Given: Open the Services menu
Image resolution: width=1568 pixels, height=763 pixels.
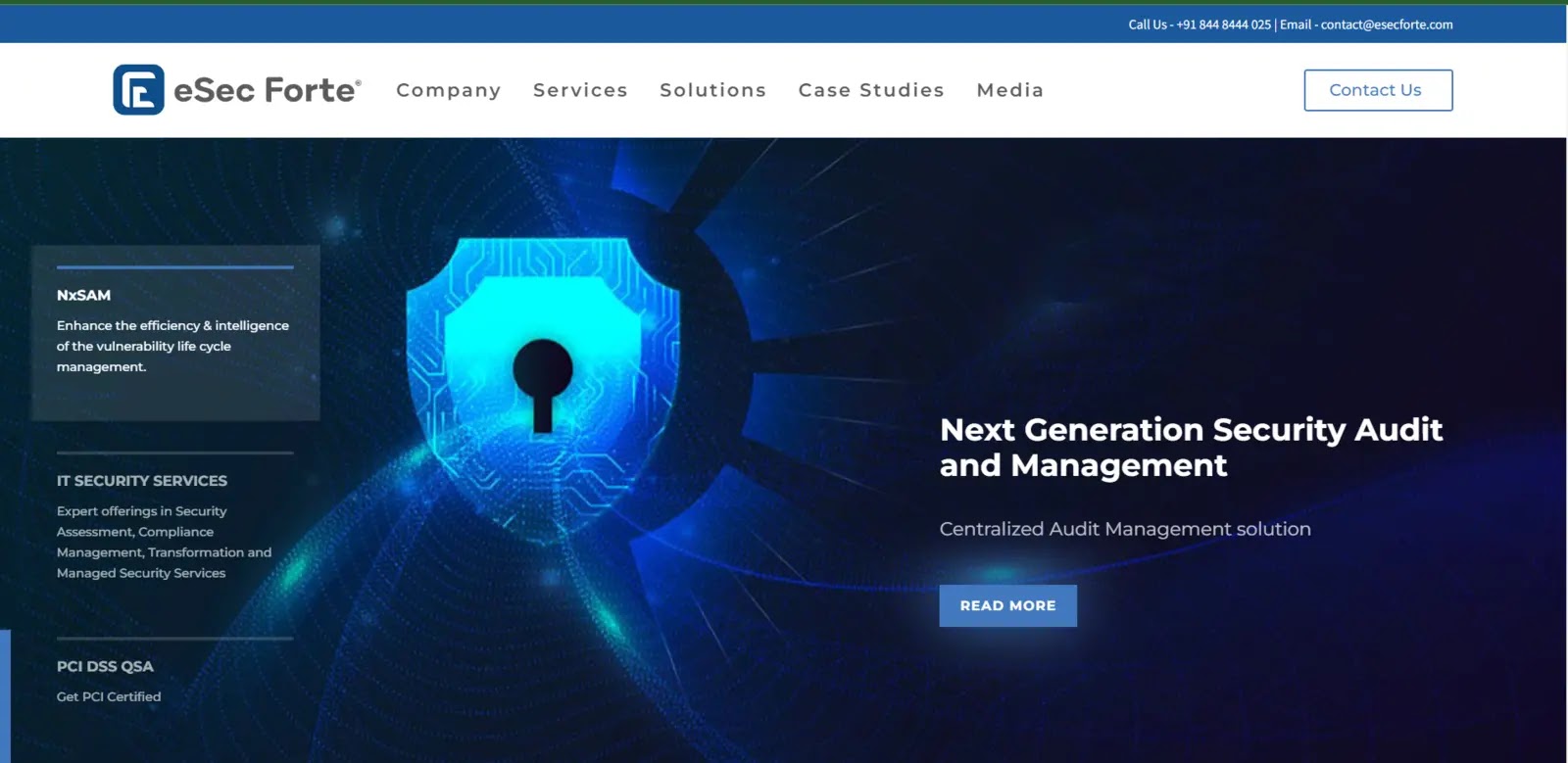Looking at the screenshot, I should 580,90.
